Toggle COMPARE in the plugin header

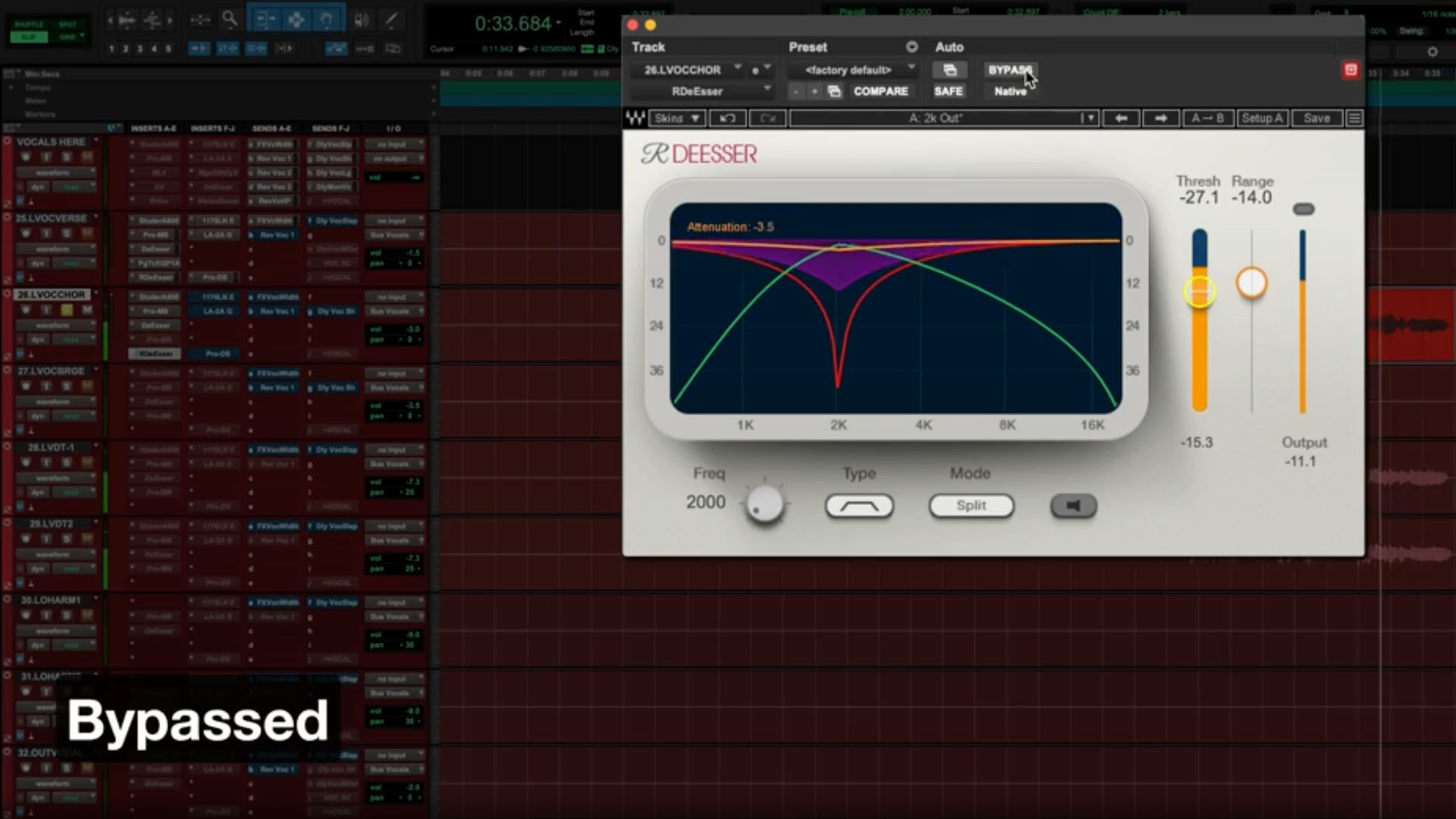tap(880, 91)
